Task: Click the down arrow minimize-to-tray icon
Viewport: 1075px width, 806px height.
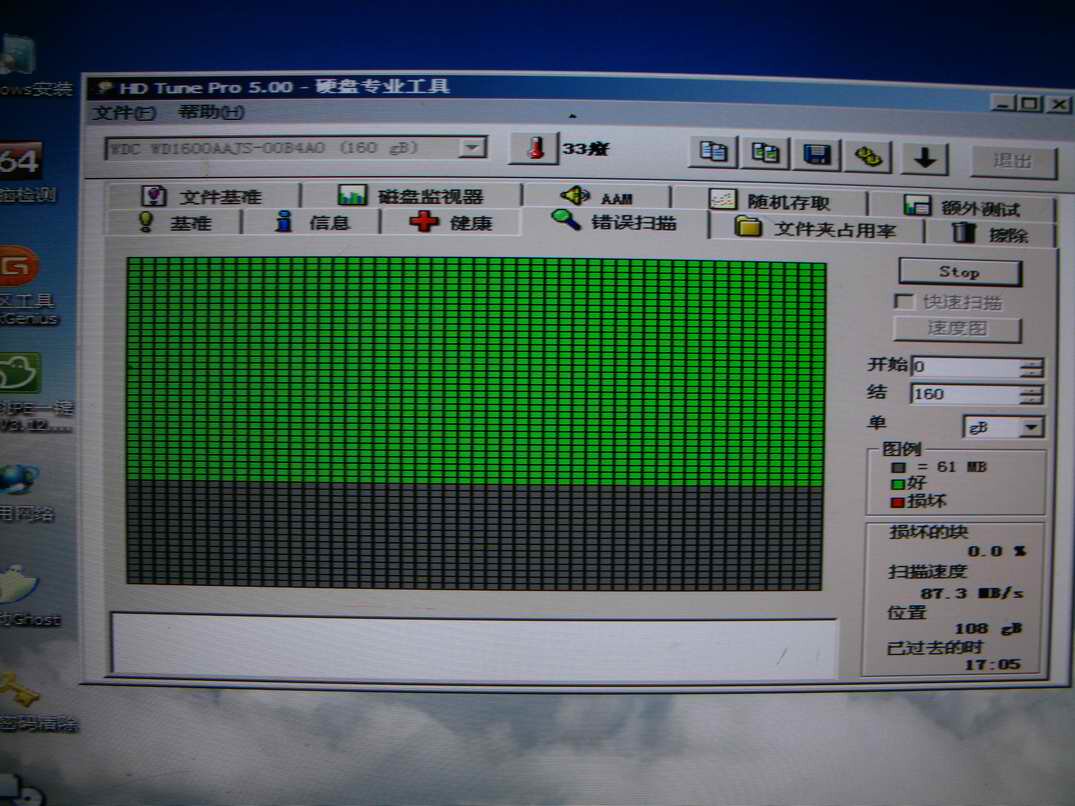Action: (x=925, y=158)
